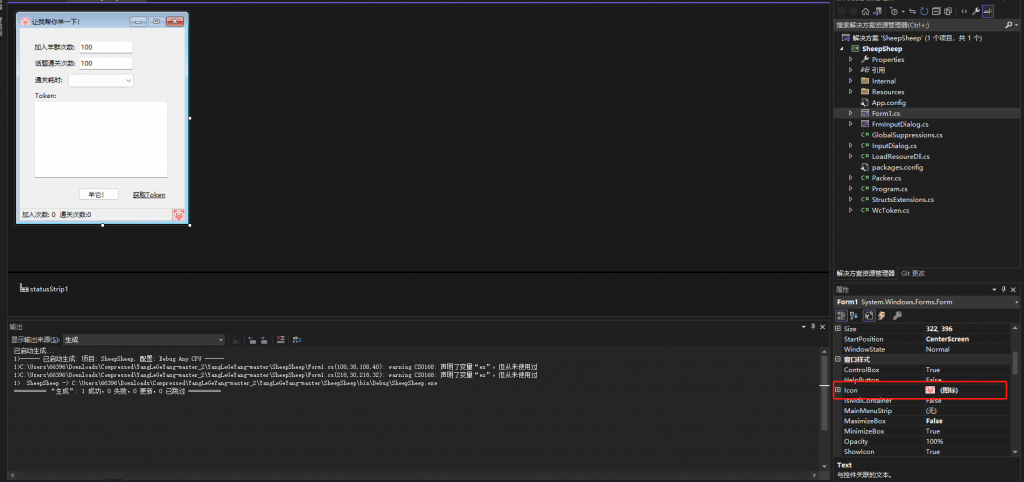Select StructsExtensions.cs file
Image resolution: width=1024 pixels, height=482 pixels.
point(903,199)
